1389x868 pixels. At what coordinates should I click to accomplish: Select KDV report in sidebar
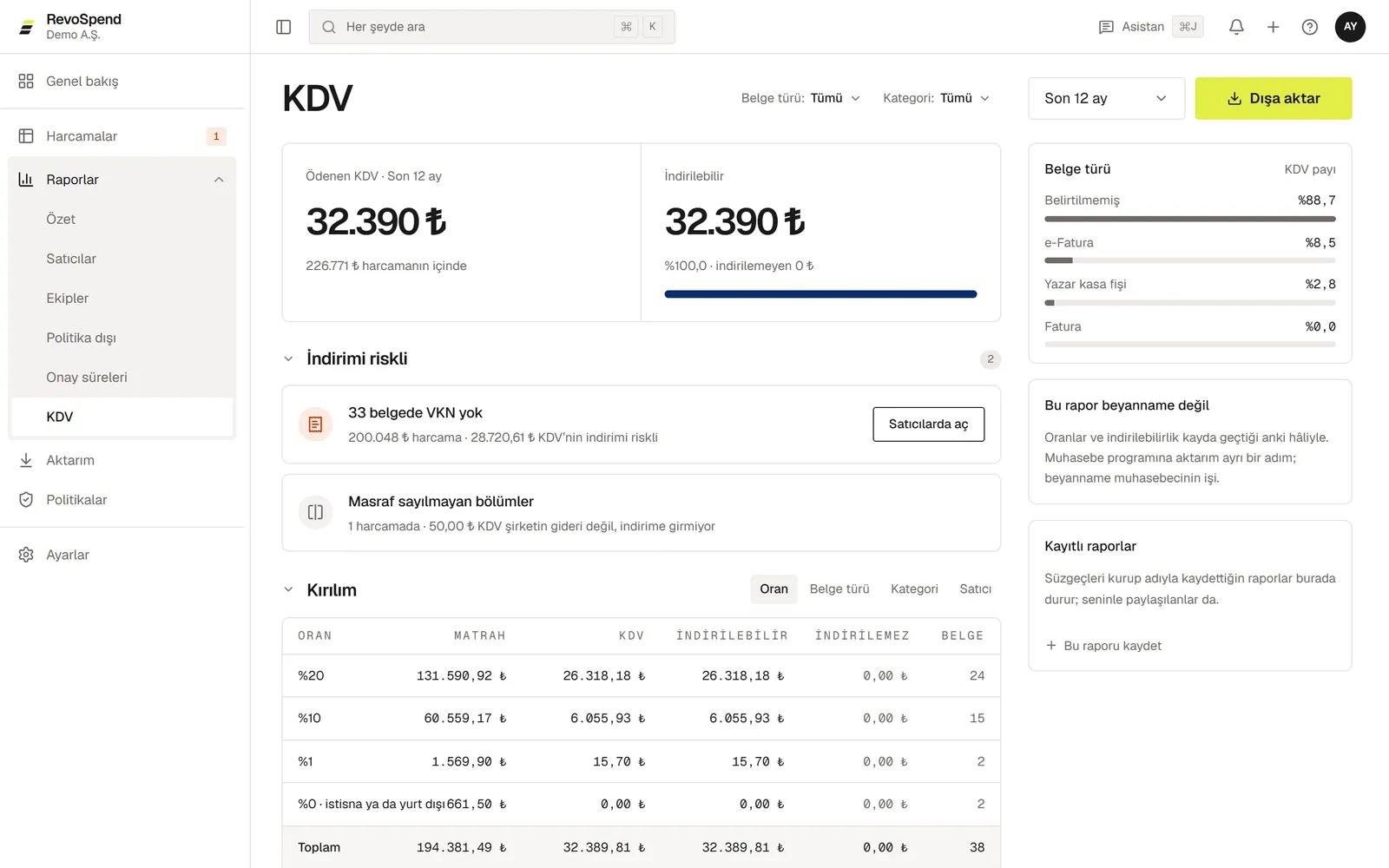[x=122, y=417]
